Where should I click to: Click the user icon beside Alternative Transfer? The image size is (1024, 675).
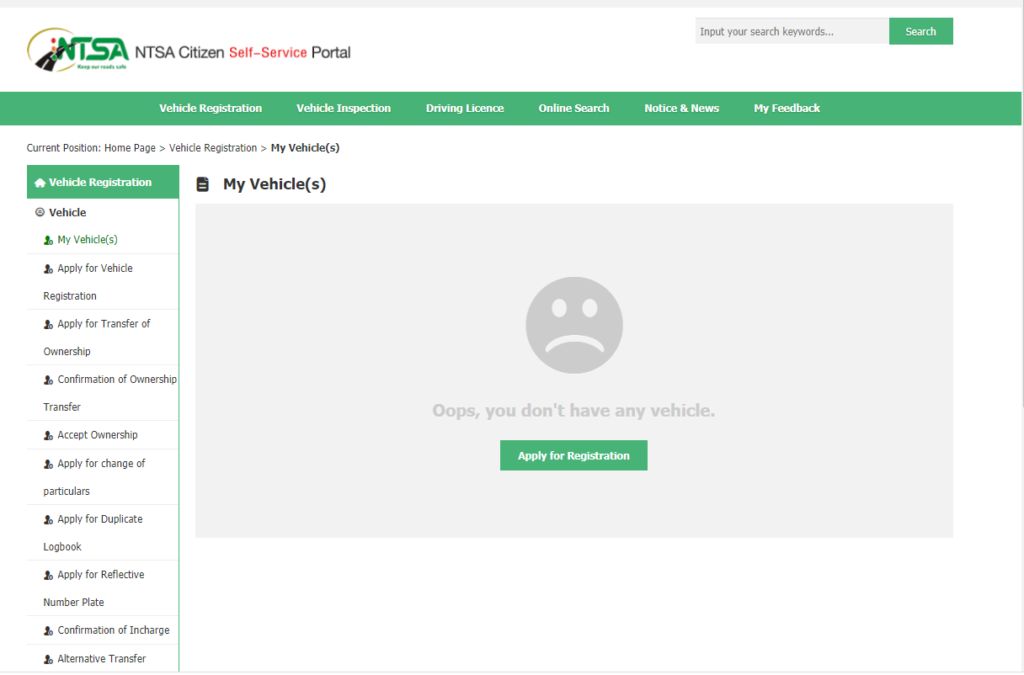[x=48, y=659]
